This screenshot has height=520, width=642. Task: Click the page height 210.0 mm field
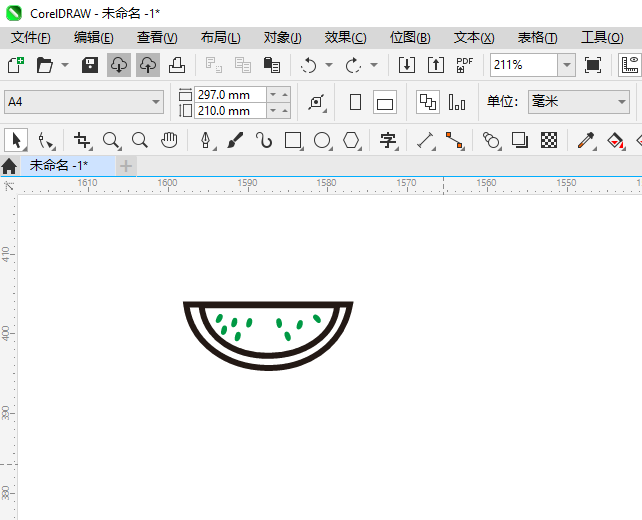click(230, 111)
